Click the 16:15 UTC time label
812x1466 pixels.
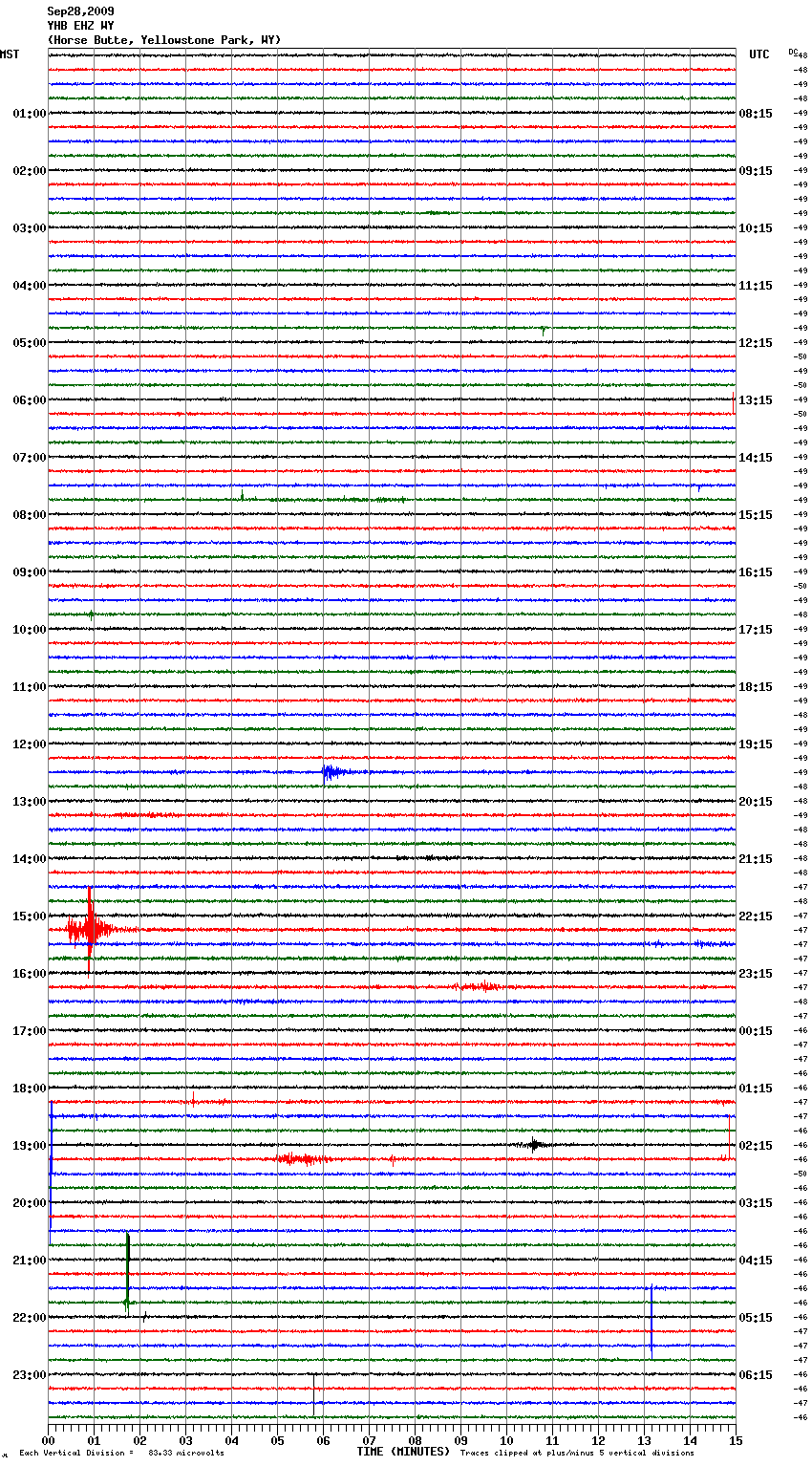pos(756,572)
